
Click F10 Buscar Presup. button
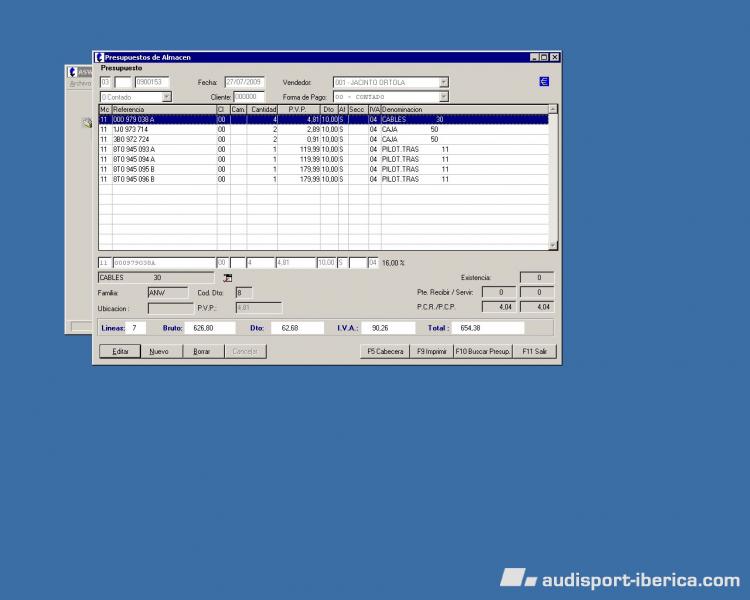(x=482, y=352)
